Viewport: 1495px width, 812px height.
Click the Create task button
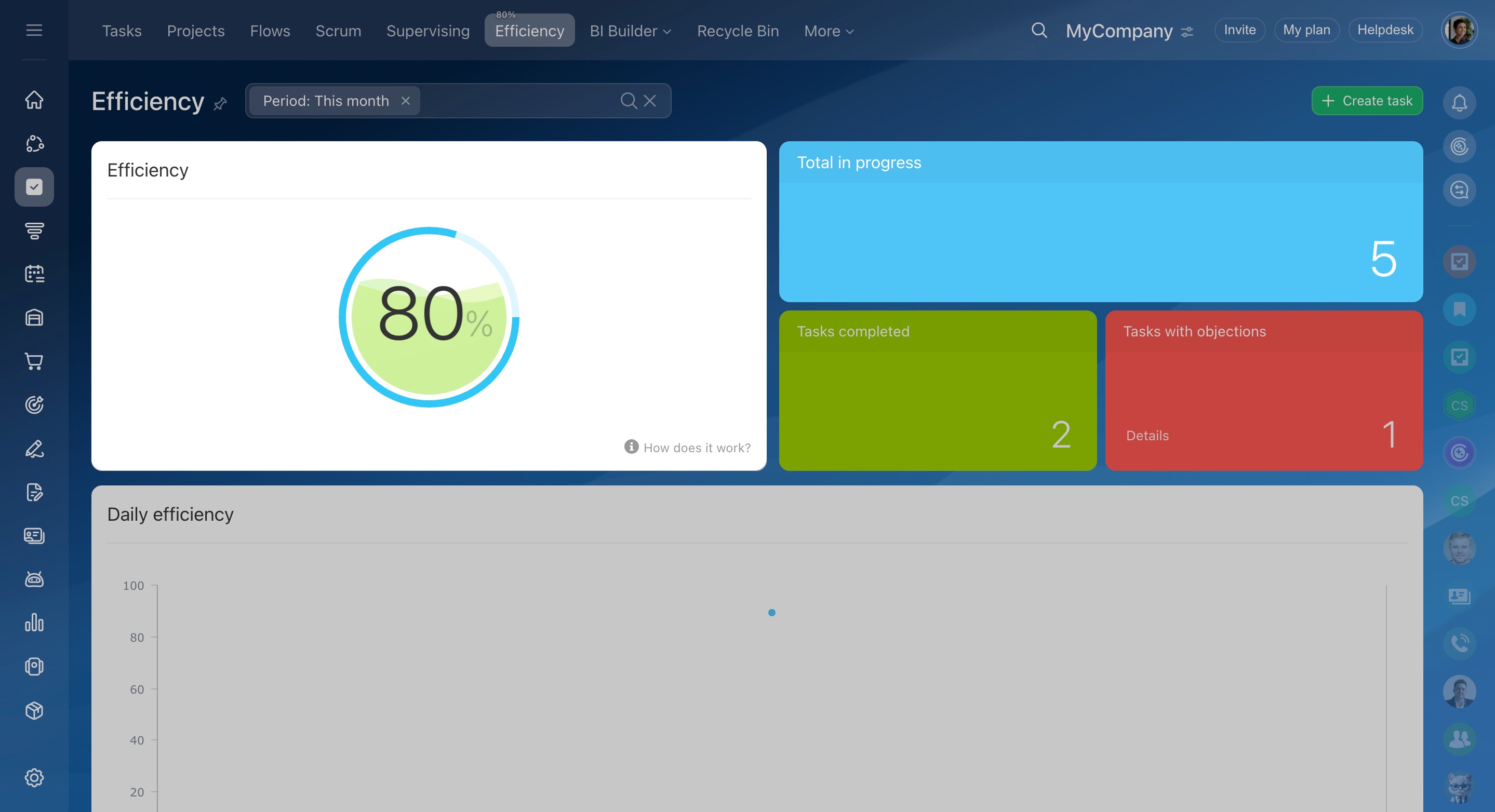(1367, 101)
